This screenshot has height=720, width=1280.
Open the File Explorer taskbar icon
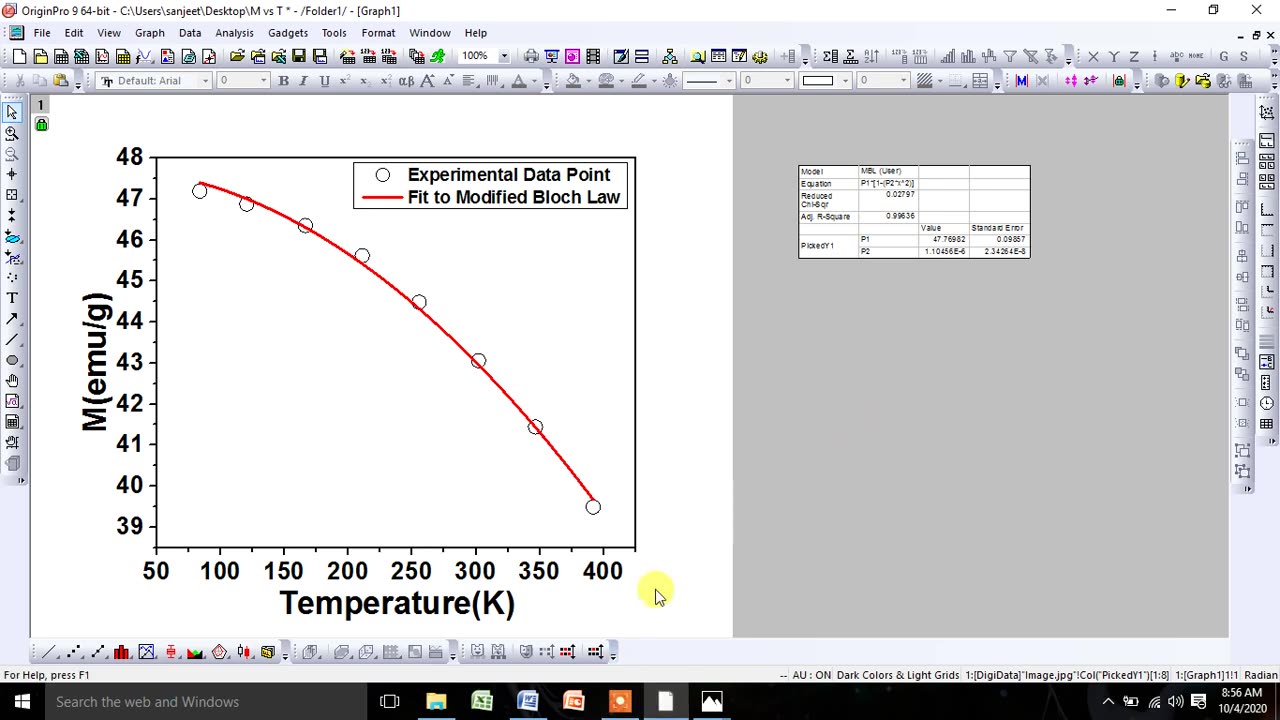436,702
